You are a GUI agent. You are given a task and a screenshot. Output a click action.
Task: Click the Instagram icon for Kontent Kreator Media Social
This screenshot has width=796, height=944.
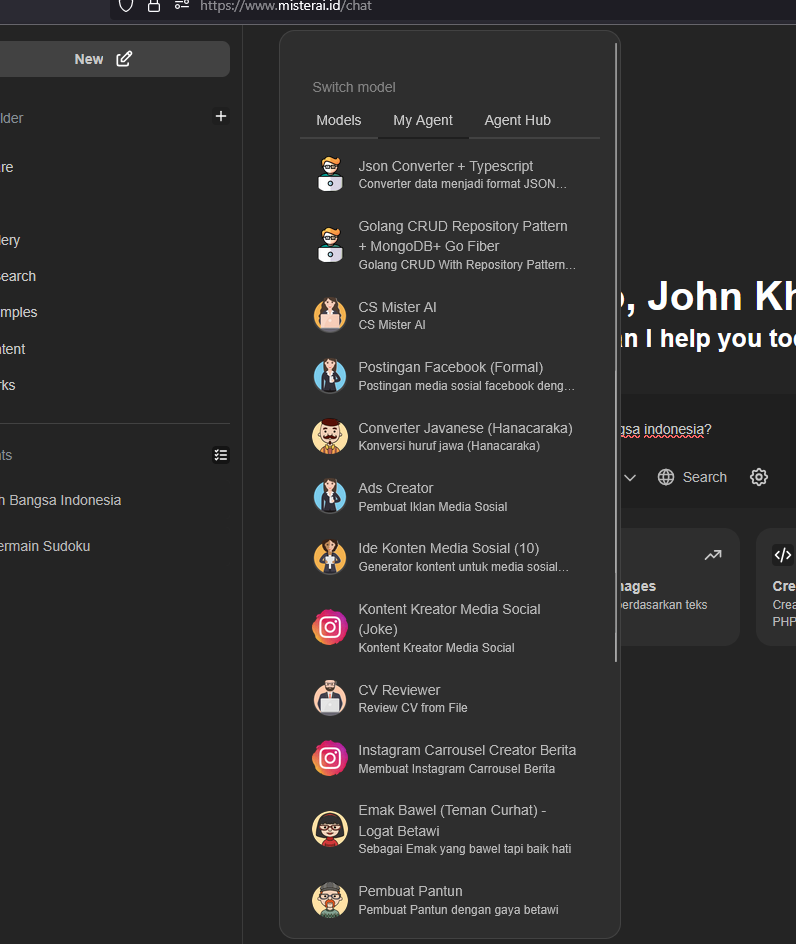pos(330,628)
